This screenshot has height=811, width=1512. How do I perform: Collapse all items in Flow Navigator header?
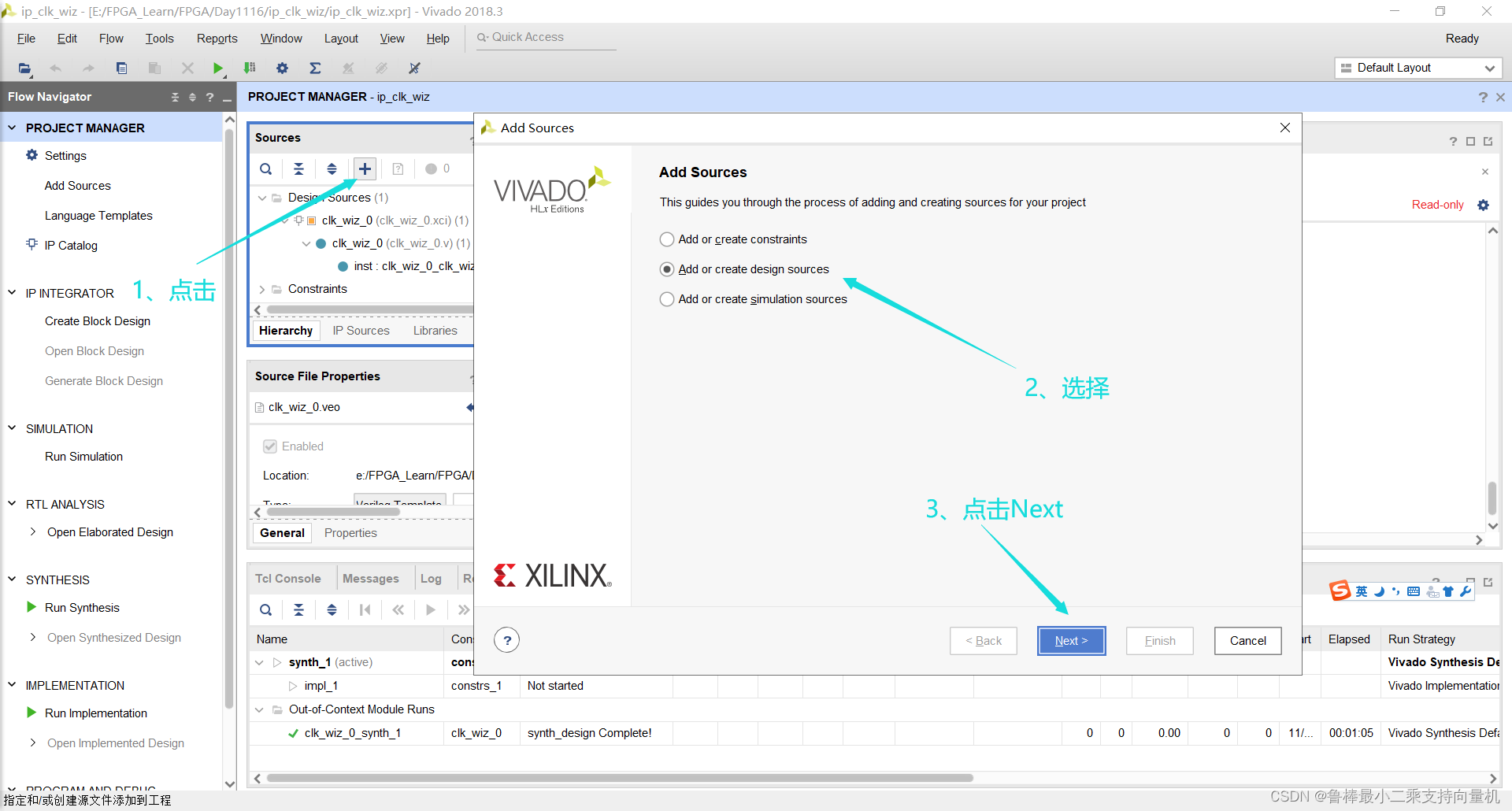(x=175, y=97)
